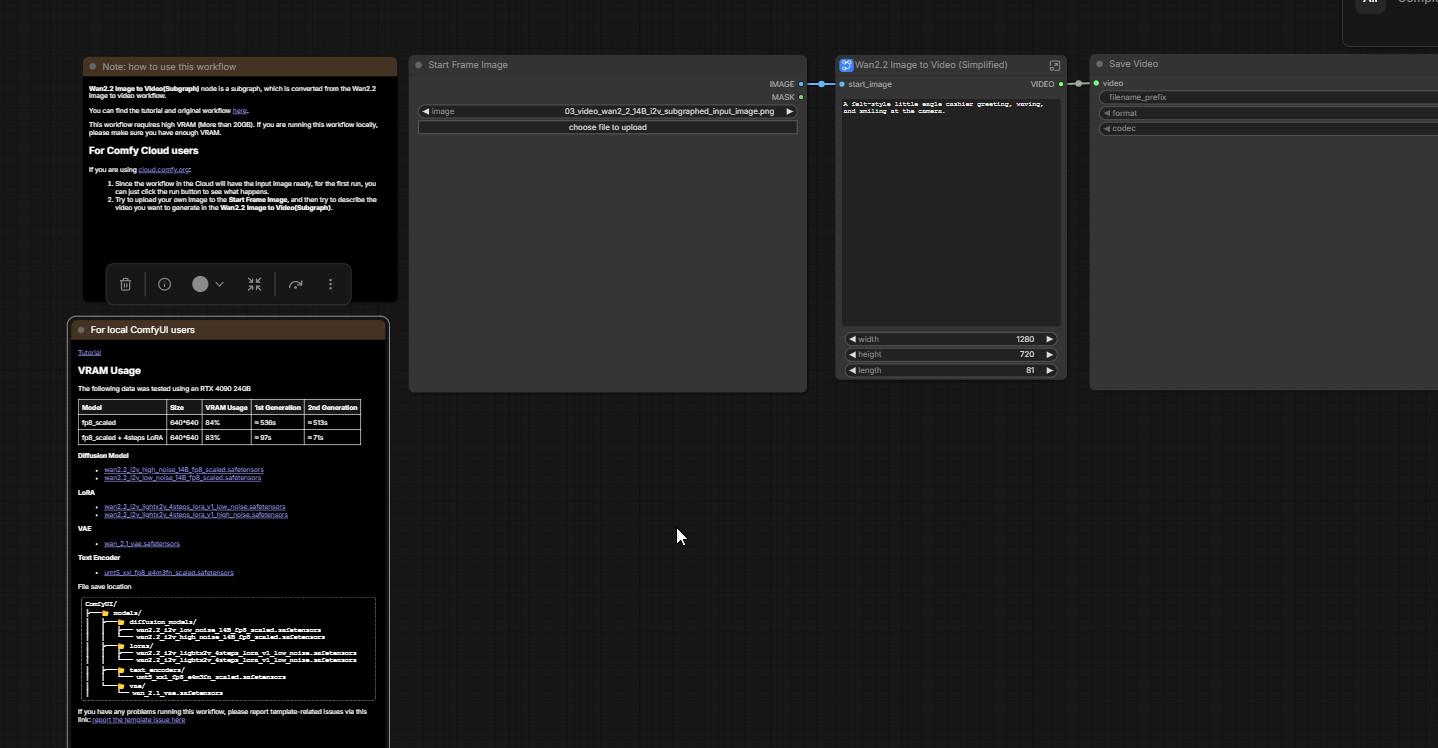The image size is (1438, 748).
Task: Expand the node color chevron dropdown
Action: pos(219,284)
